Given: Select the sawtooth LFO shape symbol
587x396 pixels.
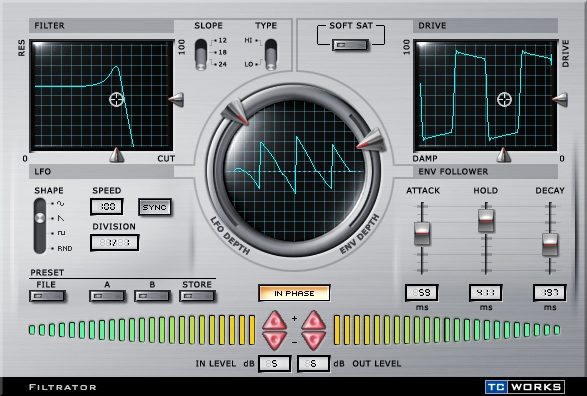Looking at the screenshot, I should (60, 218).
